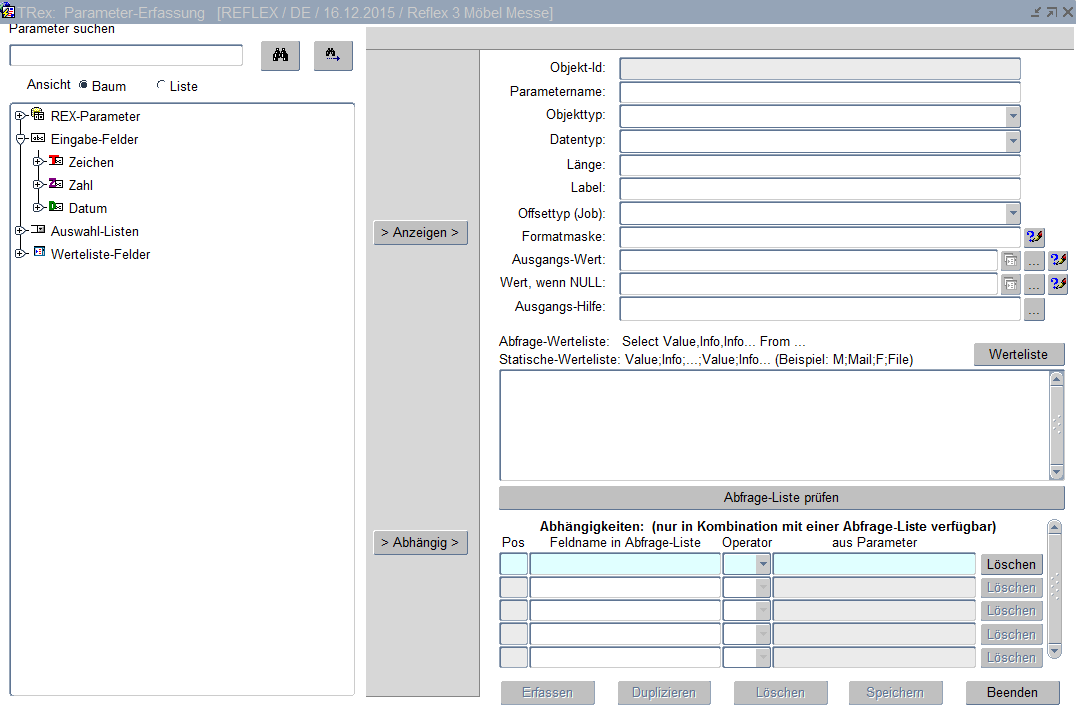Screen dimensions: 1076x716
Task: Select Auswahl-Listen in the tree
Action: click(94, 231)
